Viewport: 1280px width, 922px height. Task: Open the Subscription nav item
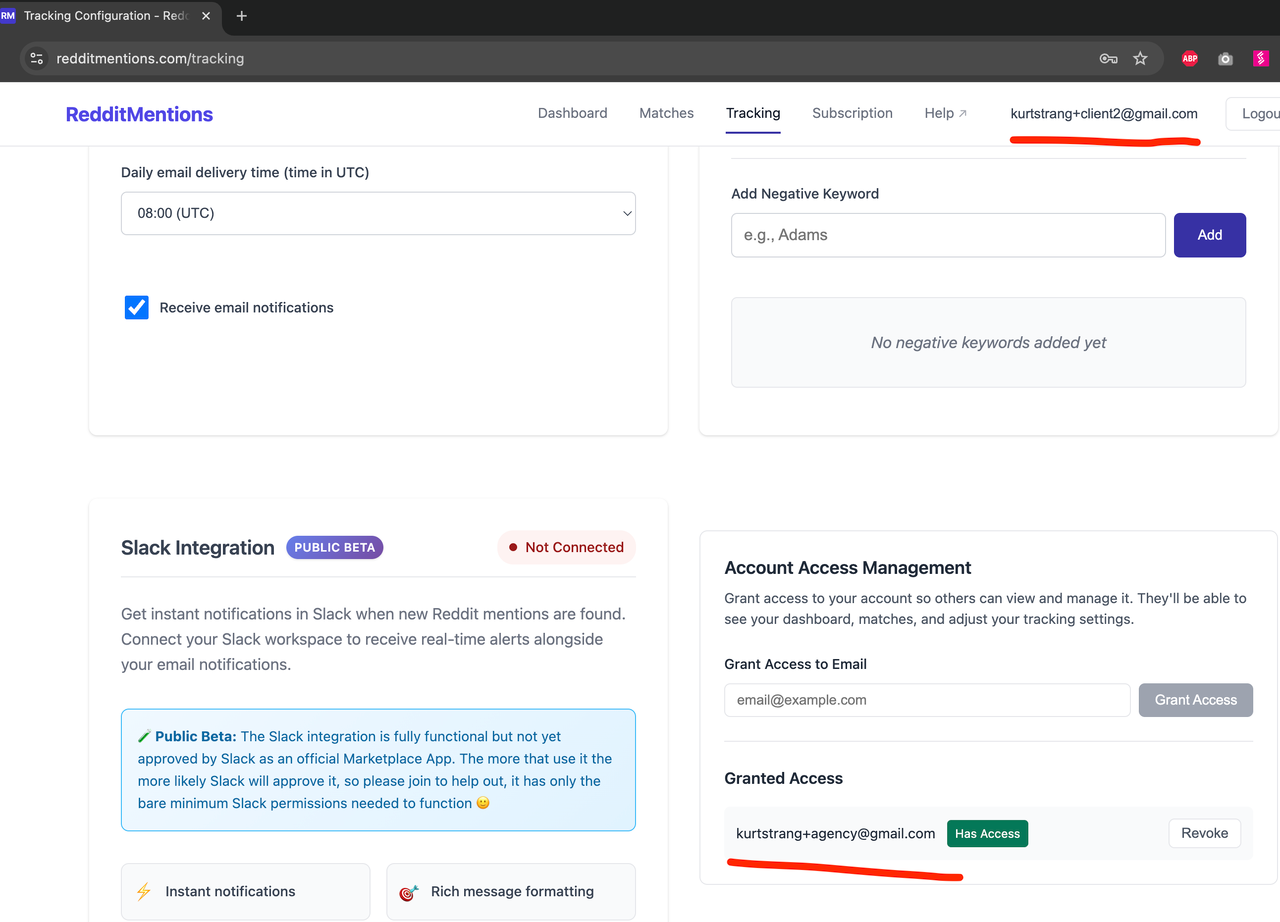[x=853, y=113]
